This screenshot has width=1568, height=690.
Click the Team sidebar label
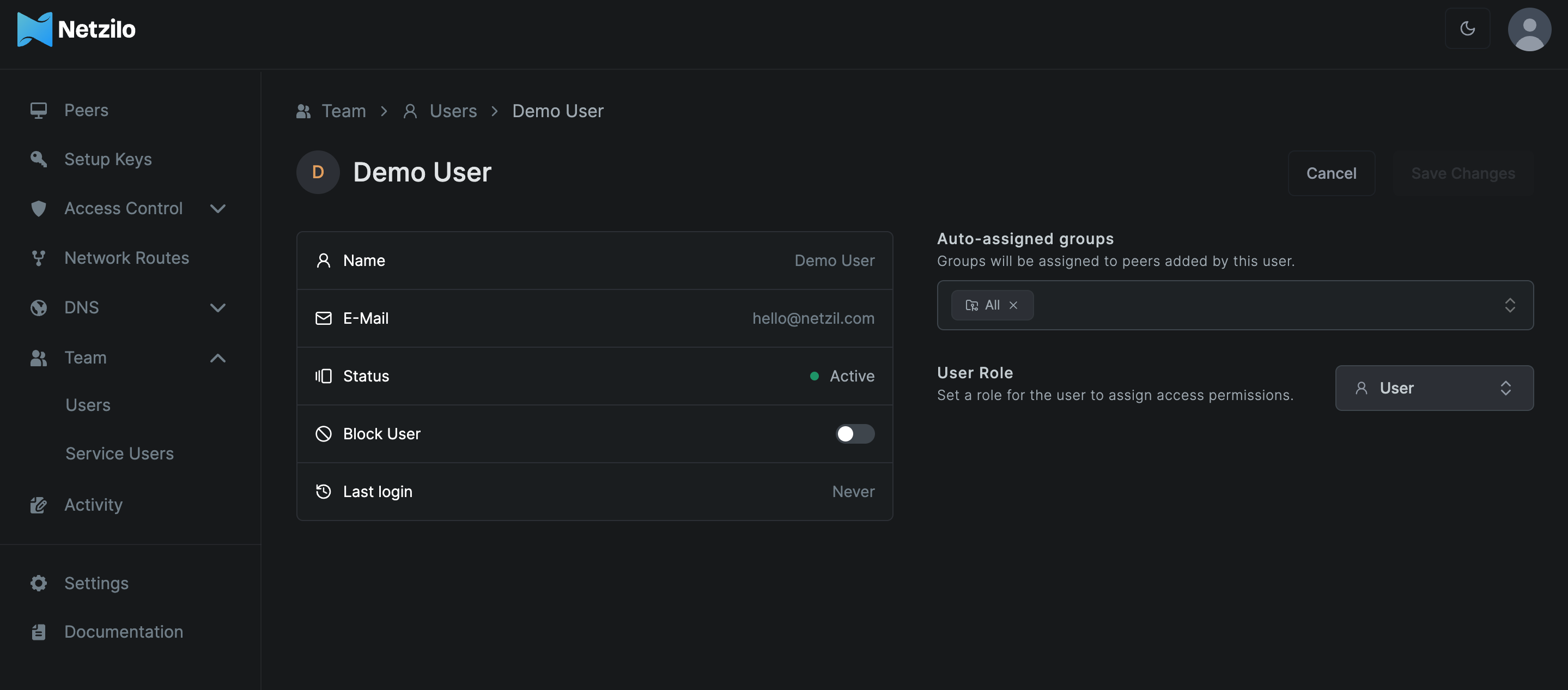coord(85,358)
